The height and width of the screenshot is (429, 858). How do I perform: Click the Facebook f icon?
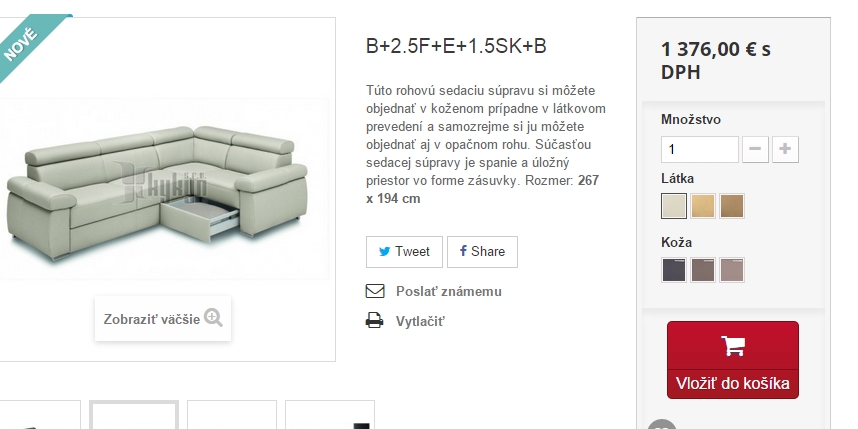click(x=463, y=251)
